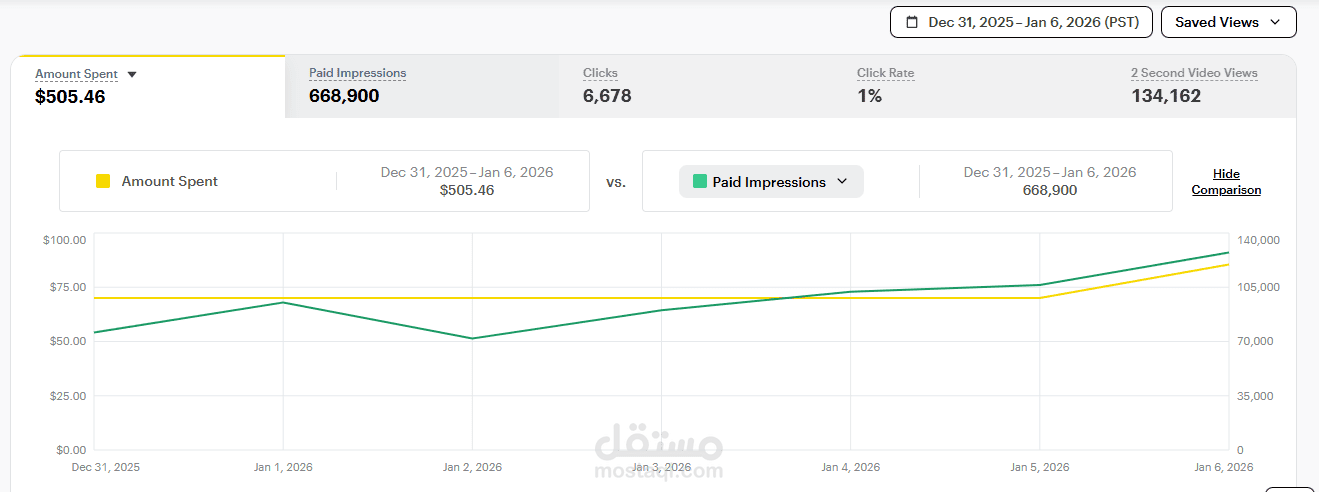Click the Jan 6, 2026 endpoint of yellow line
The height and width of the screenshot is (492, 1319).
[1228, 264]
